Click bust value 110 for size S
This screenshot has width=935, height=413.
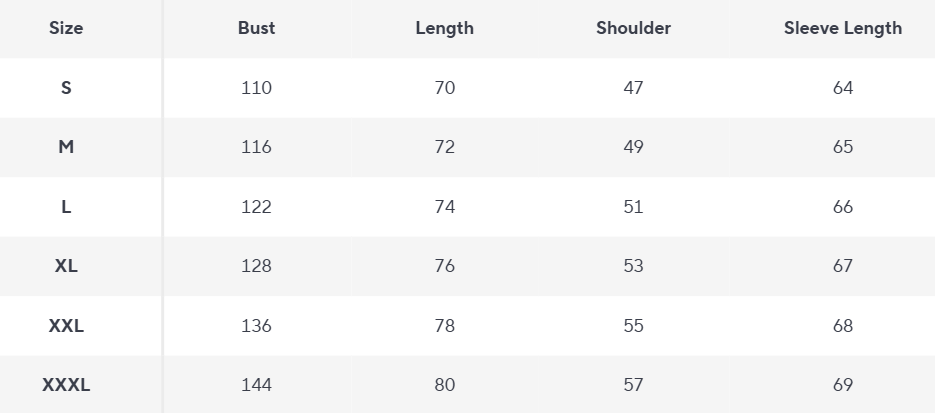[256, 88]
